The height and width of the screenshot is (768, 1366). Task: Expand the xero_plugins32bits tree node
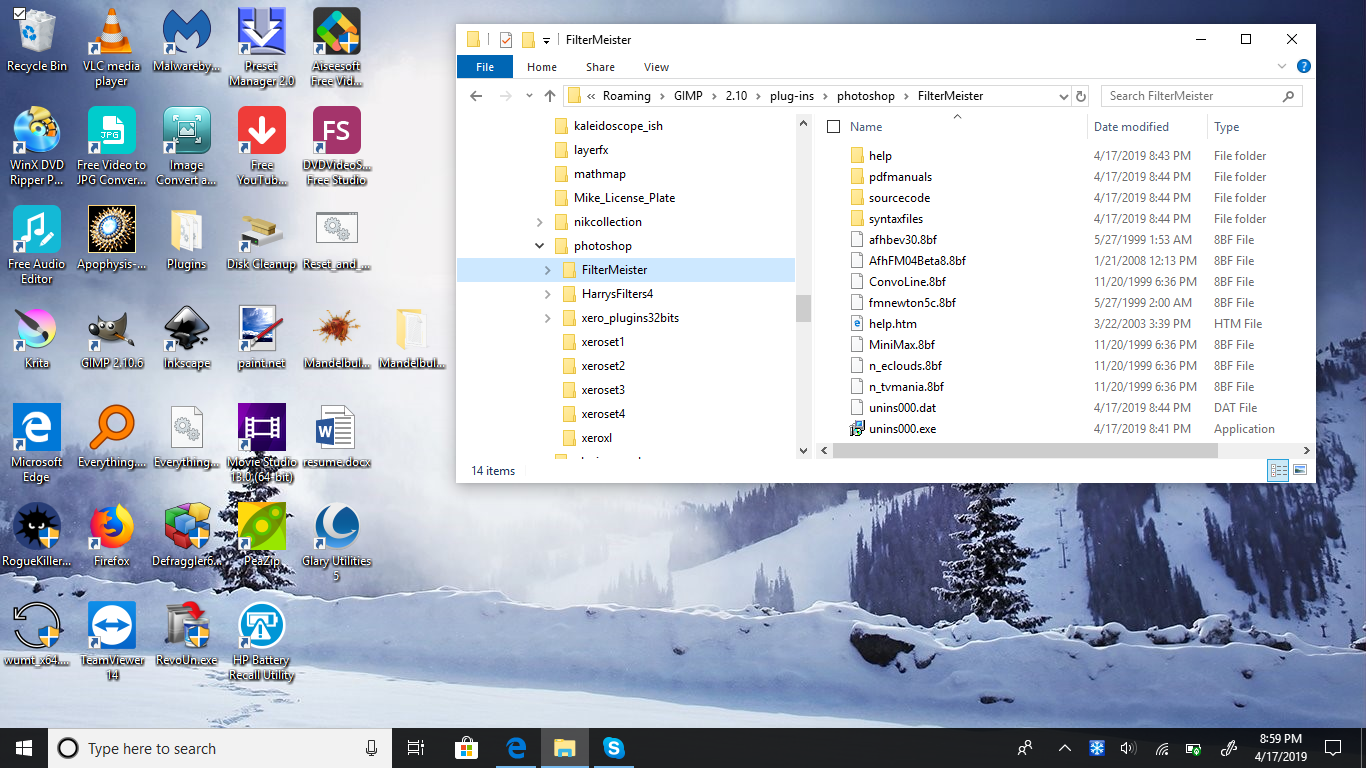(x=548, y=318)
